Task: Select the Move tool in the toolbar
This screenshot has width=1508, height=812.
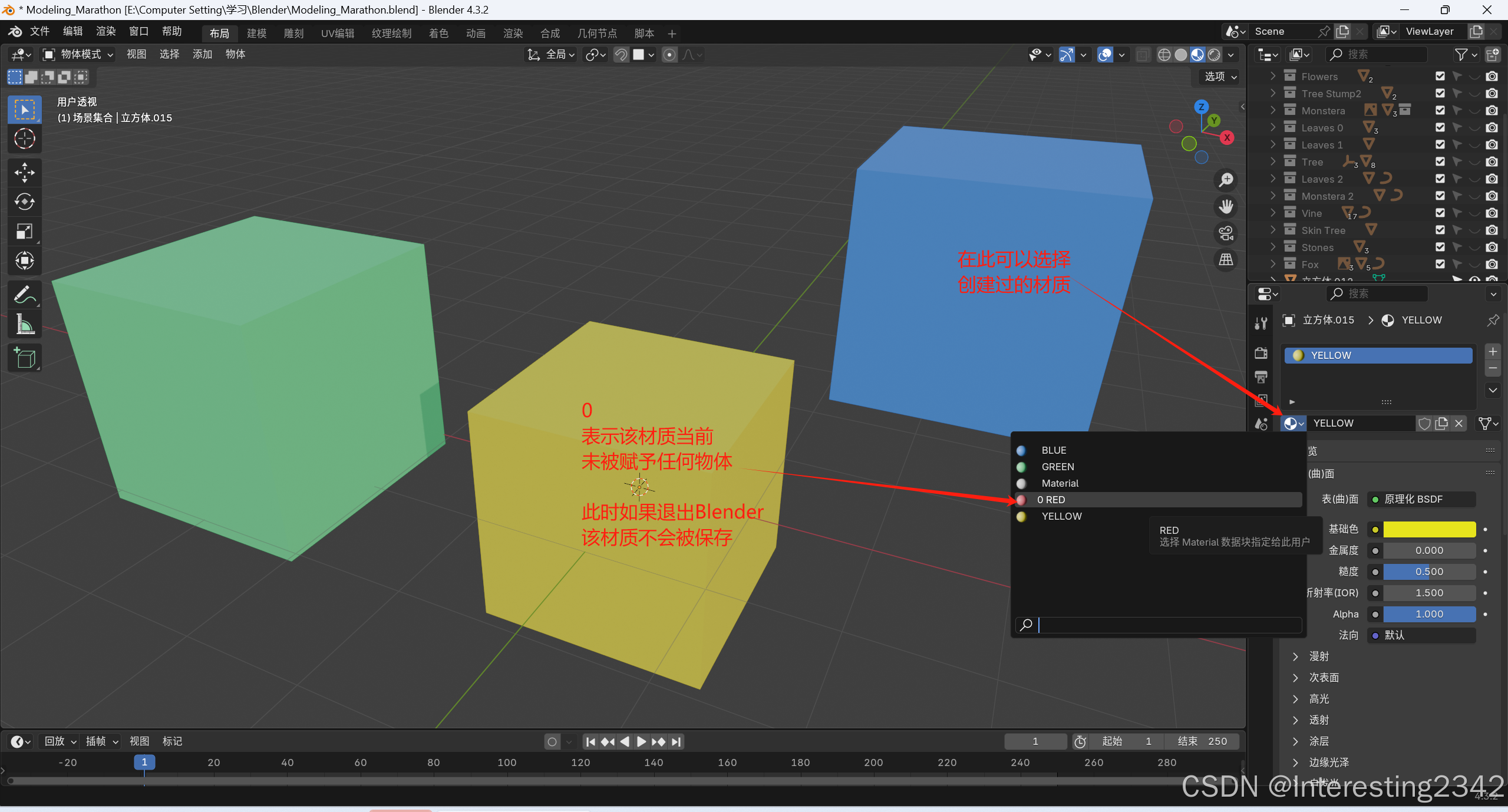Action: click(x=24, y=172)
